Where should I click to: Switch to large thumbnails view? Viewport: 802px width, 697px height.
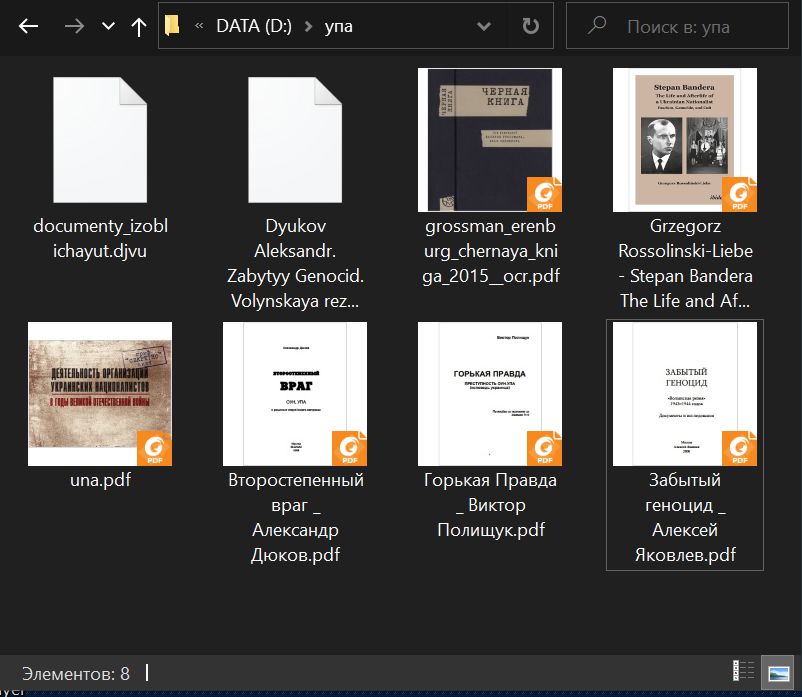pos(778,671)
